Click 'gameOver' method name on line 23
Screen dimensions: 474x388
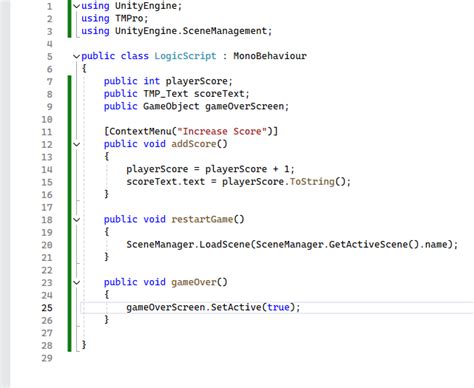click(x=194, y=282)
